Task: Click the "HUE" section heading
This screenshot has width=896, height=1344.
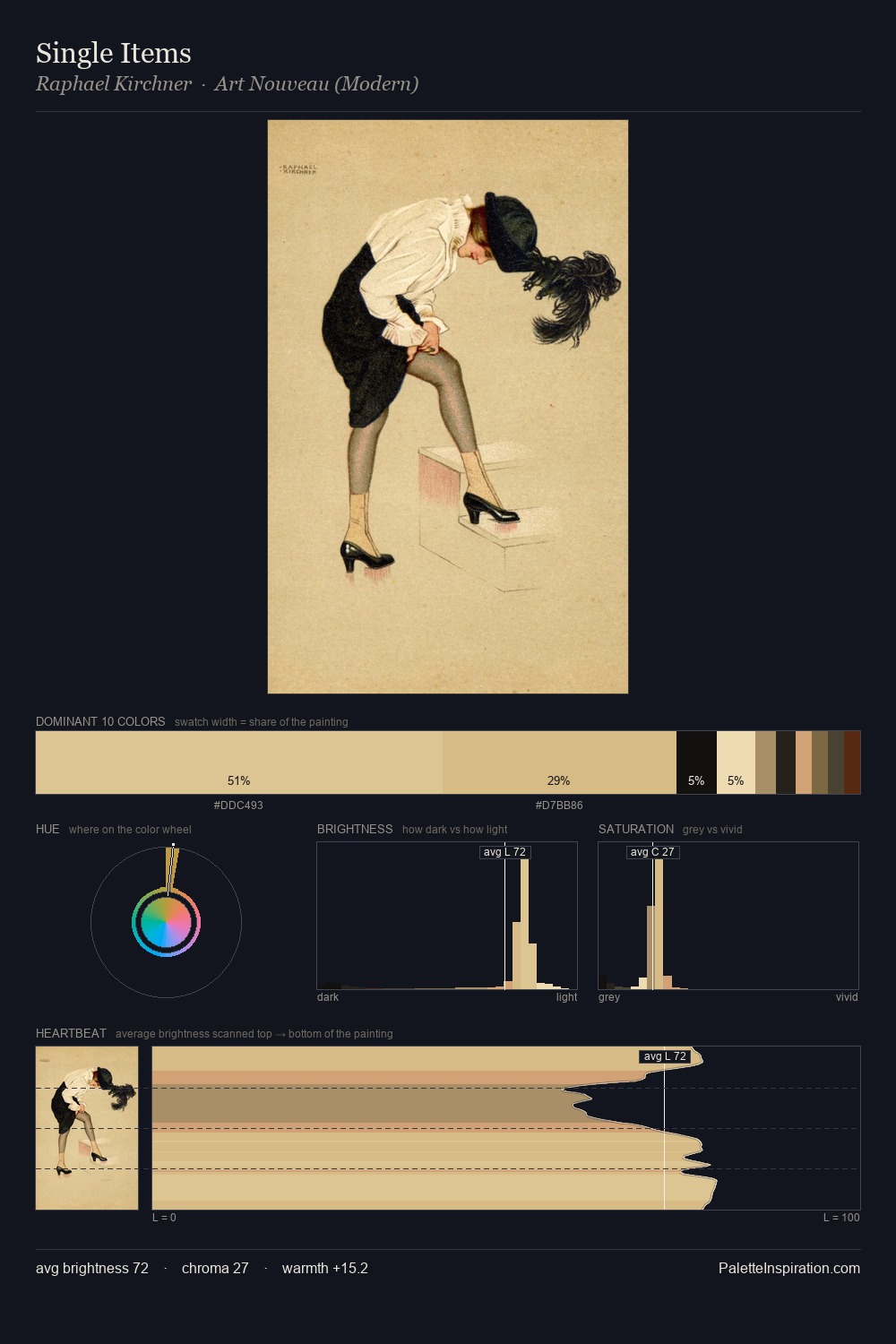Action: coord(47,829)
